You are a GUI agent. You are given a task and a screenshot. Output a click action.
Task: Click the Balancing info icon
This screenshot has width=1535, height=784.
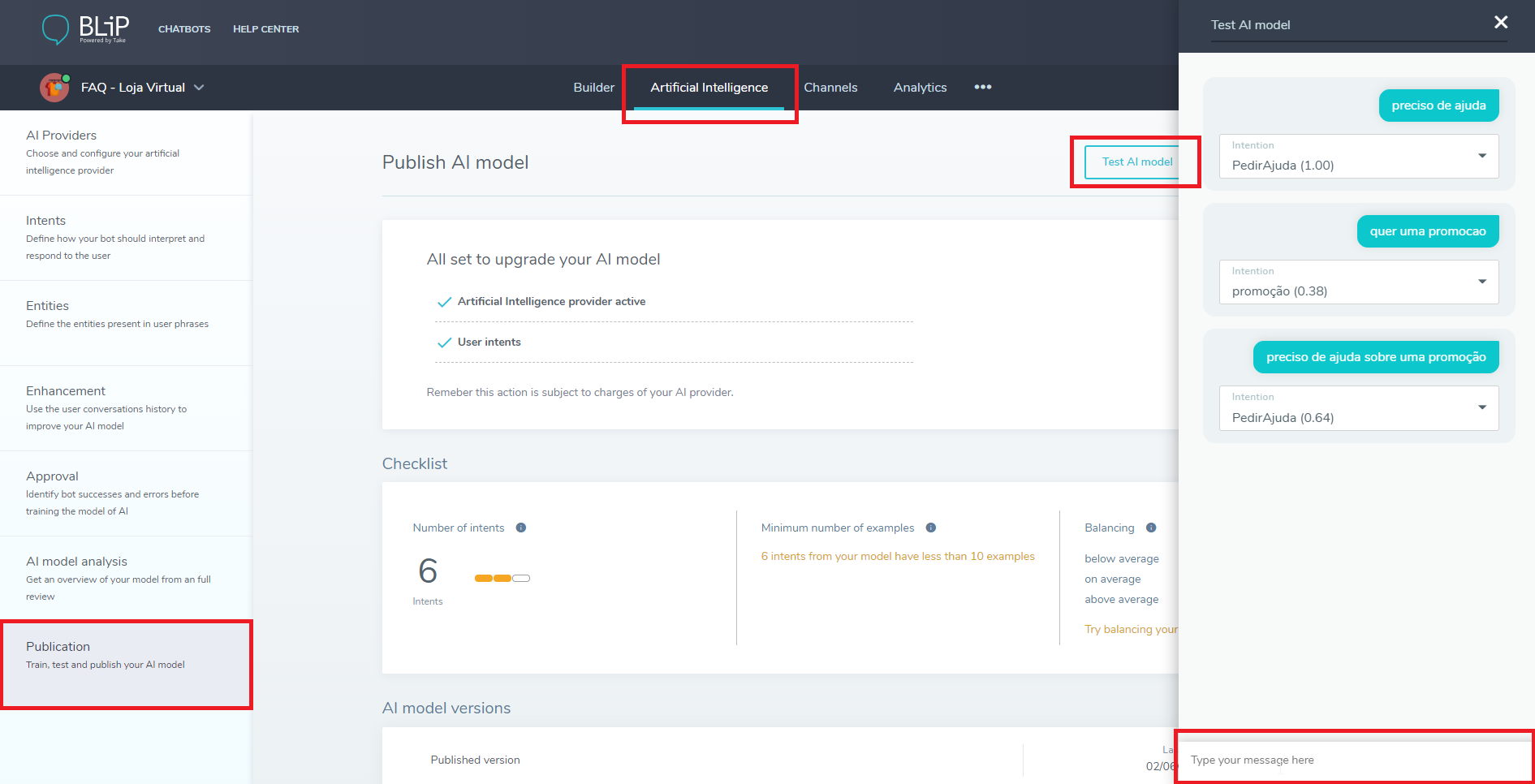[x=1151, y=528]
